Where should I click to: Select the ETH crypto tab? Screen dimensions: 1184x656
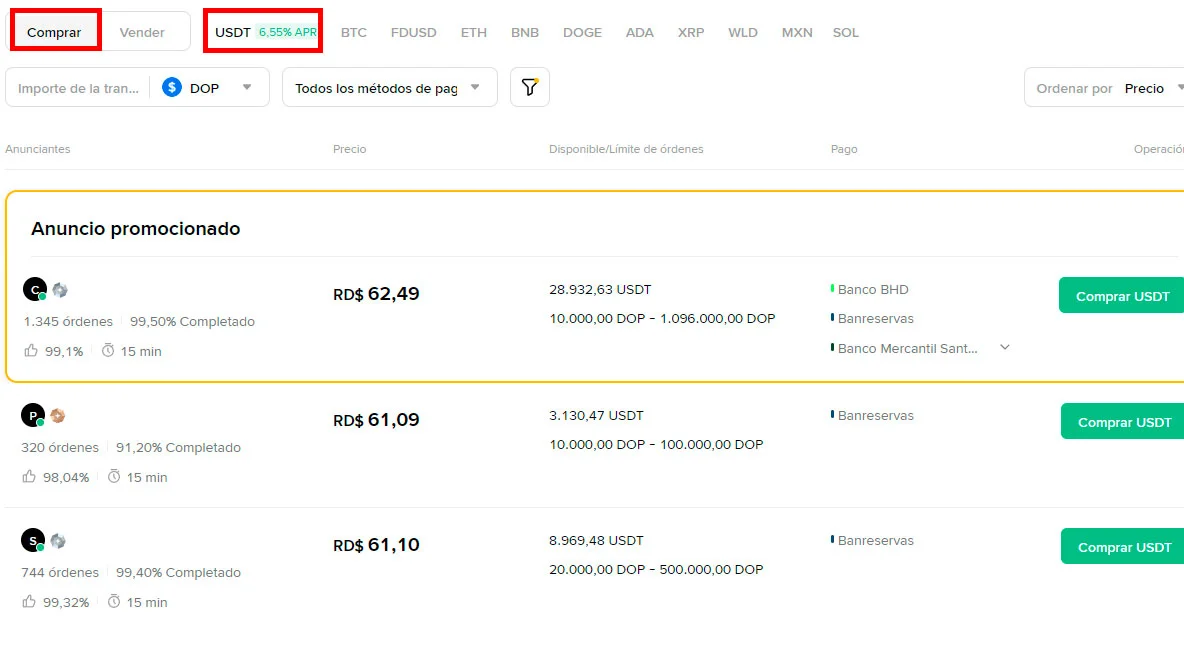pyautogui.click(x=473, y=32)
